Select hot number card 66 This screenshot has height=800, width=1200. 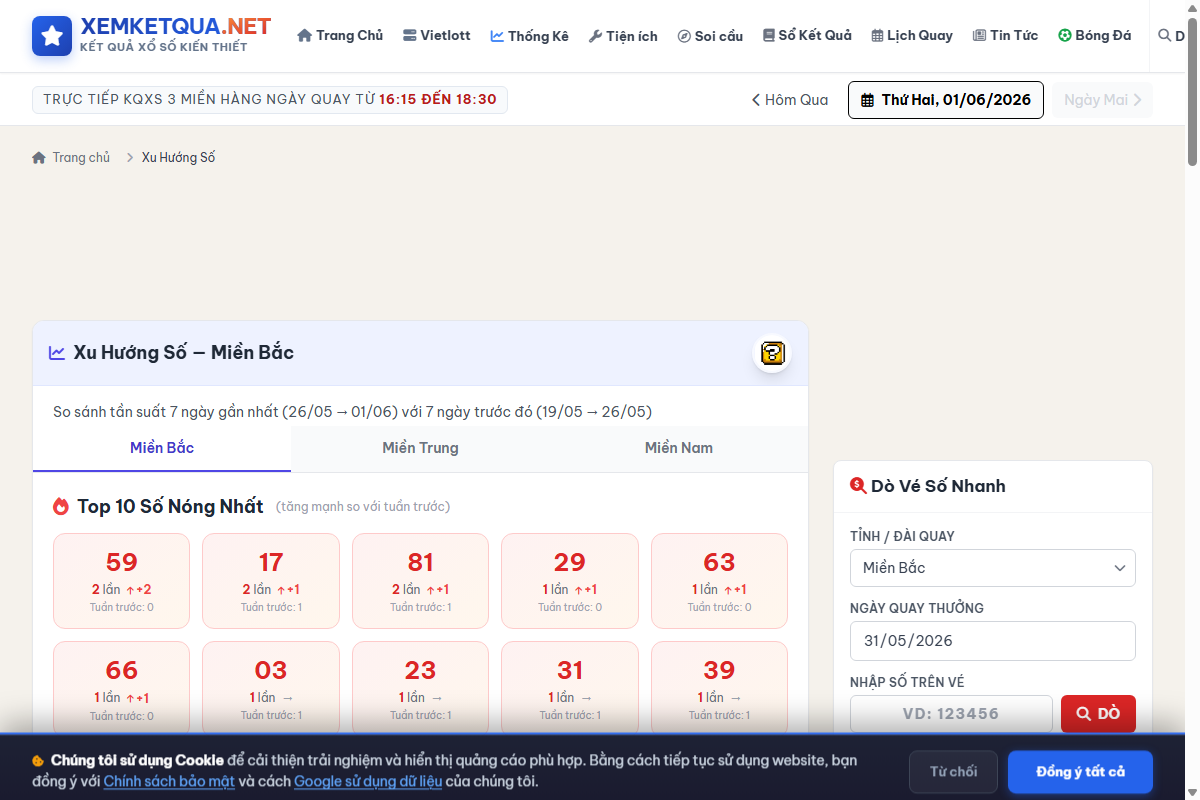tap(121, 688)
